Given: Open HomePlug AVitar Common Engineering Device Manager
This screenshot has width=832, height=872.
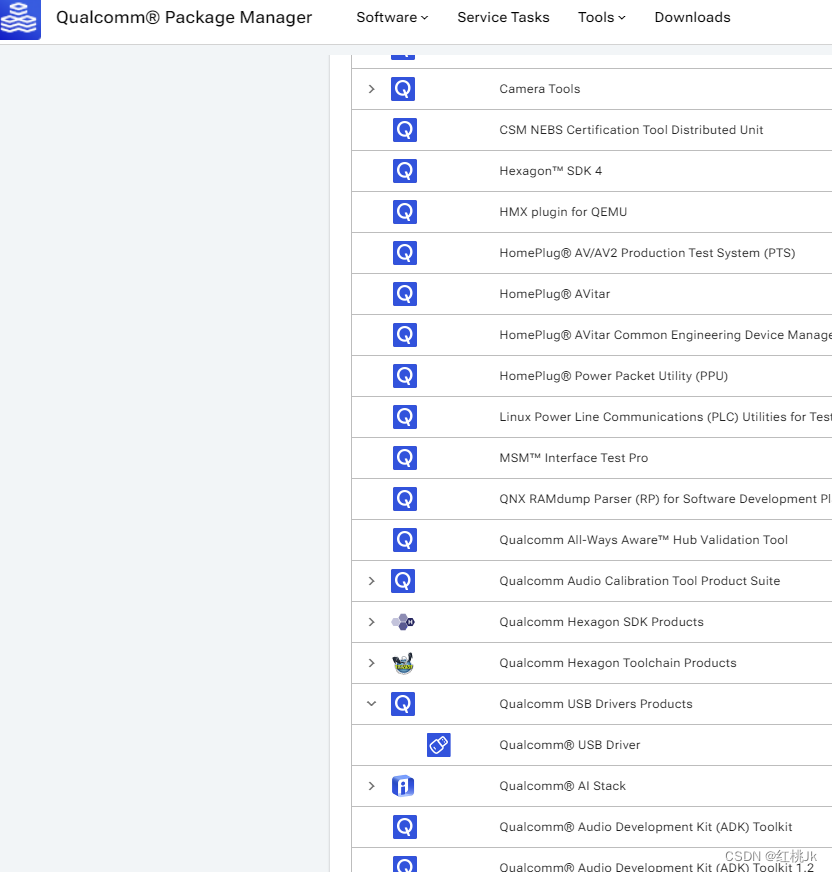Looking at the screenshot, I should pyautogui.click(x=665, y=335).
